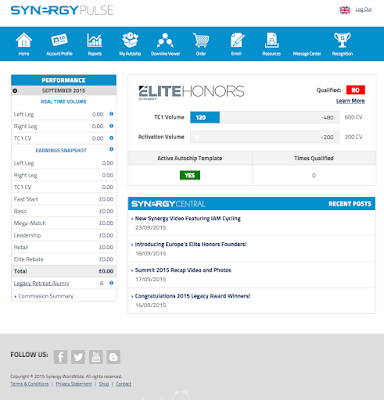Screen dimensions: 384x400
Task: Click Learn More under Qualified
Action: point(350,101)
